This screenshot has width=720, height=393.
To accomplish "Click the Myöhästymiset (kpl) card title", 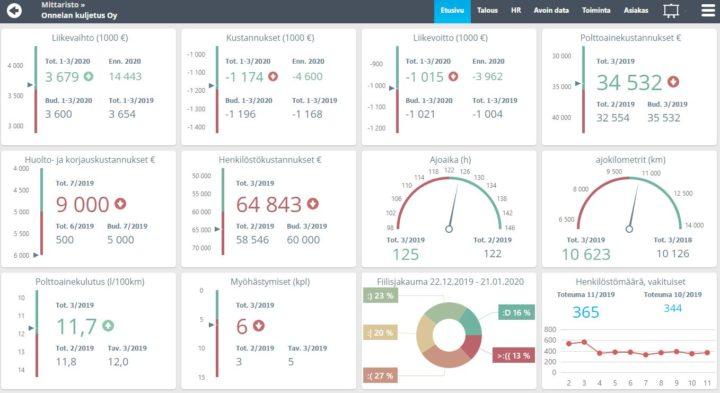I will tap(270, 282).
